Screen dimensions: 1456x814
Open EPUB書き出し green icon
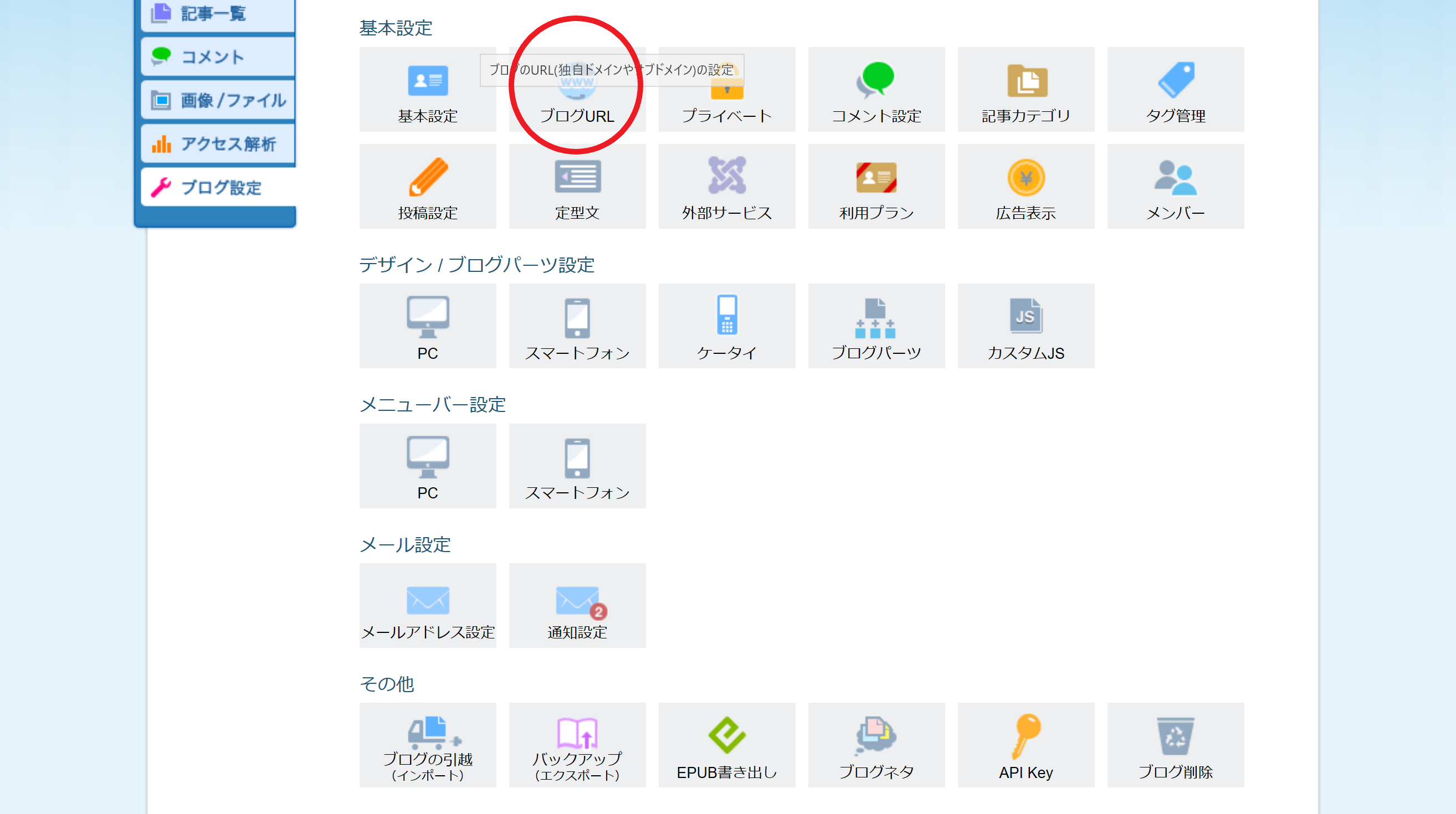point(726,735)
